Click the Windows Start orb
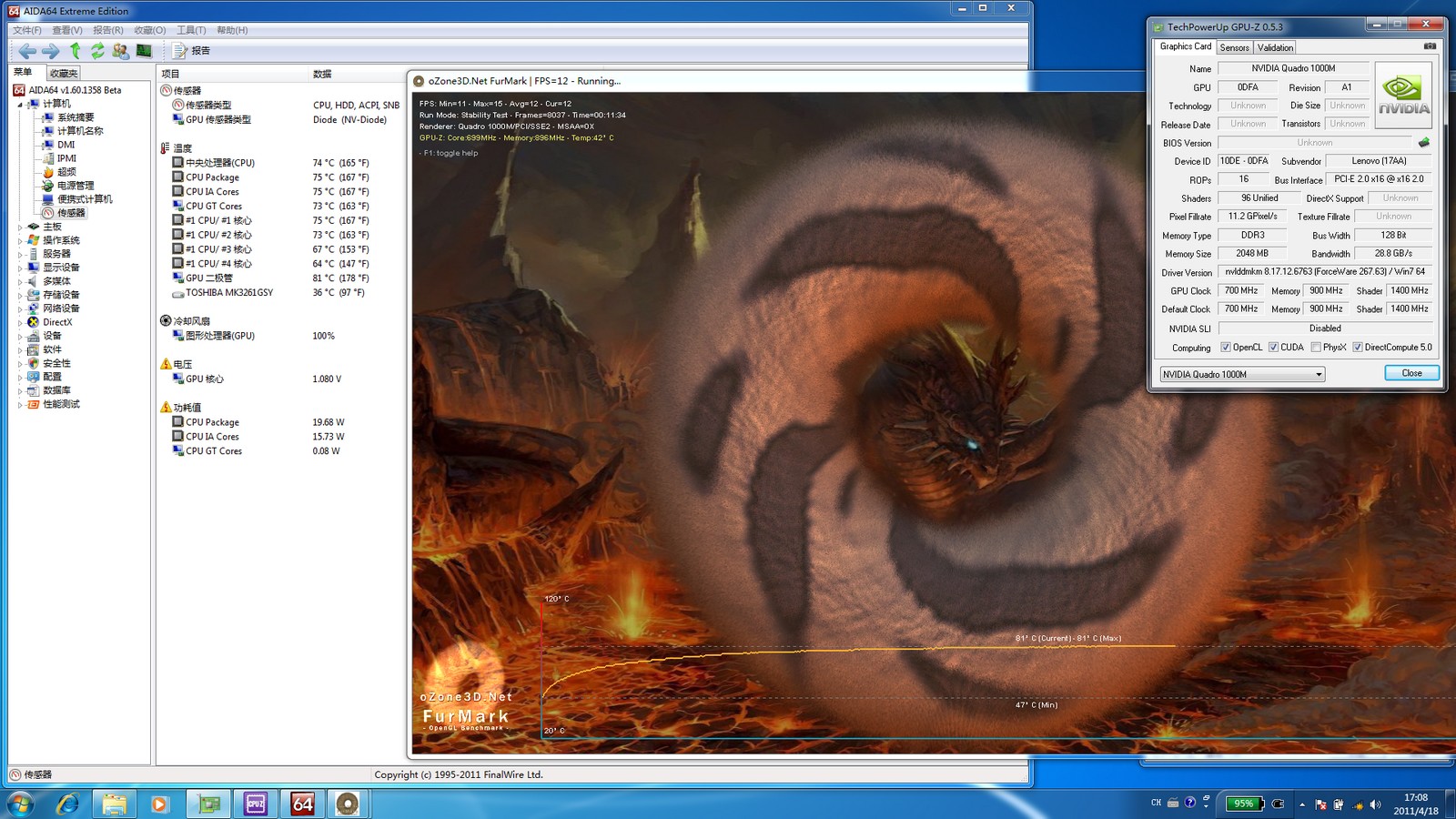This screenshot has height=819, width=1456. pyautogui.click(x=19, y=804)
